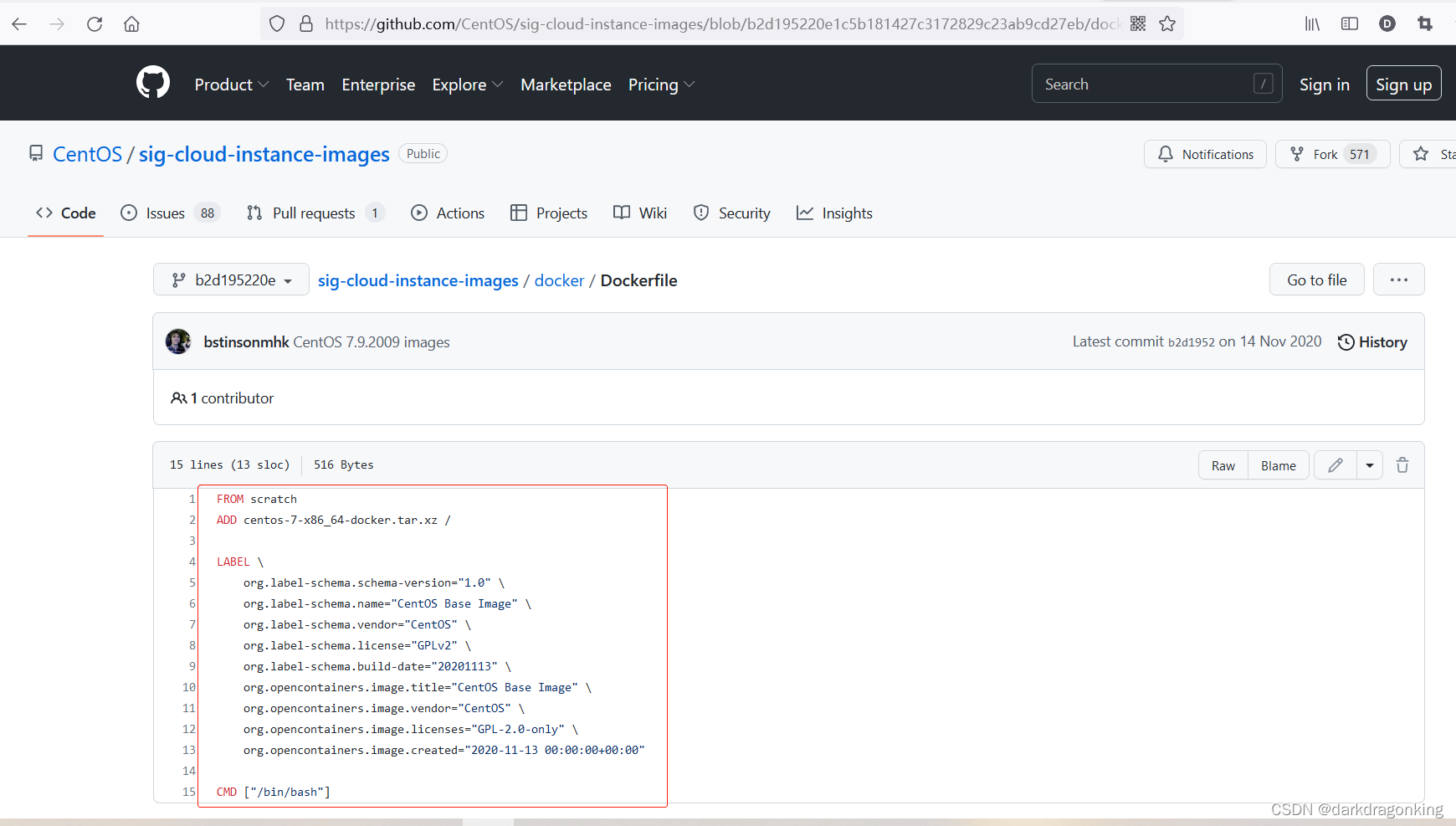1456x826 pixels.
Task: Go back using the browser back arrow
Action: point(19,24)
